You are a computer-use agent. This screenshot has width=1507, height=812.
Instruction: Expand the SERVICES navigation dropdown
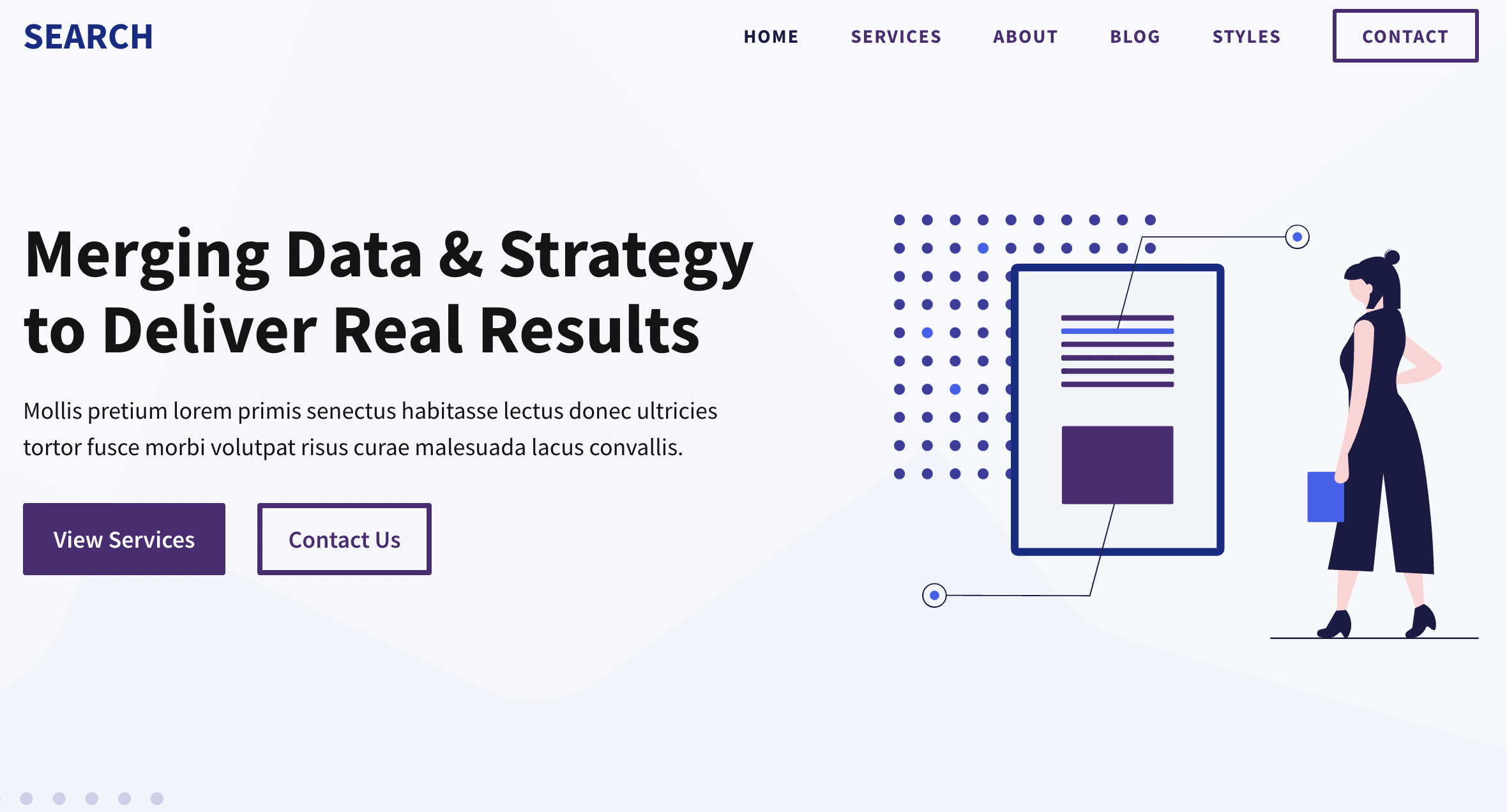(894, 36)
